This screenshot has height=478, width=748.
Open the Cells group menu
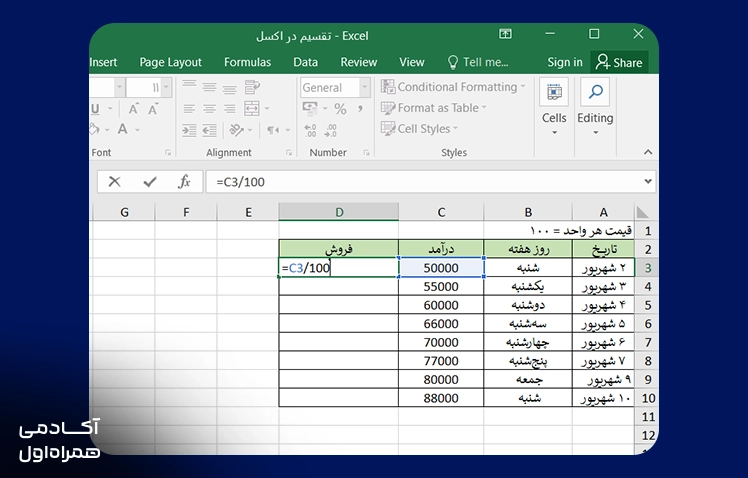554,108
